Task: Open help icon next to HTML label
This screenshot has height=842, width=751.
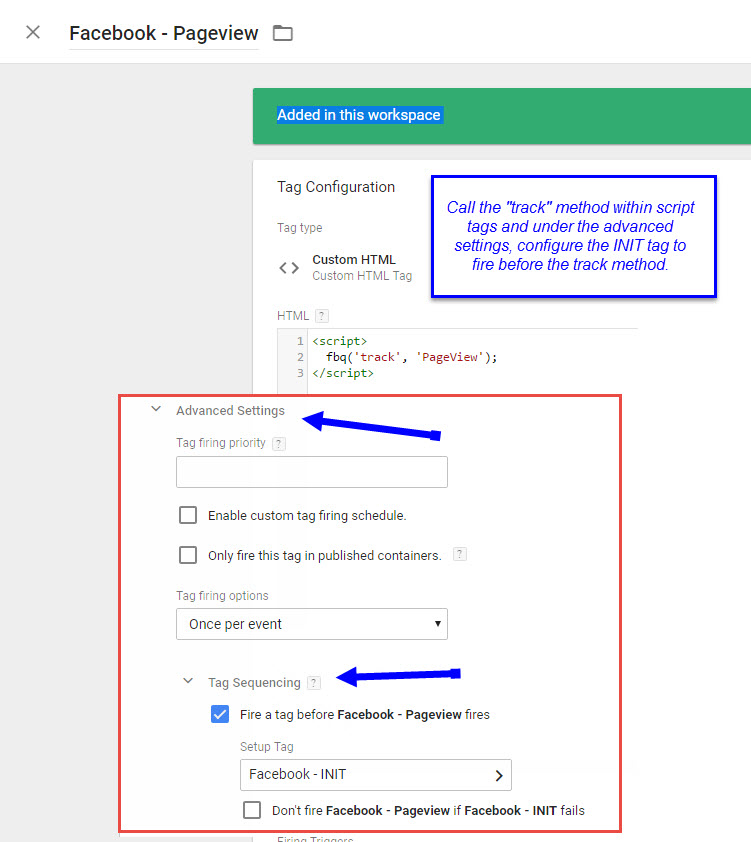Action: point(322,316)
